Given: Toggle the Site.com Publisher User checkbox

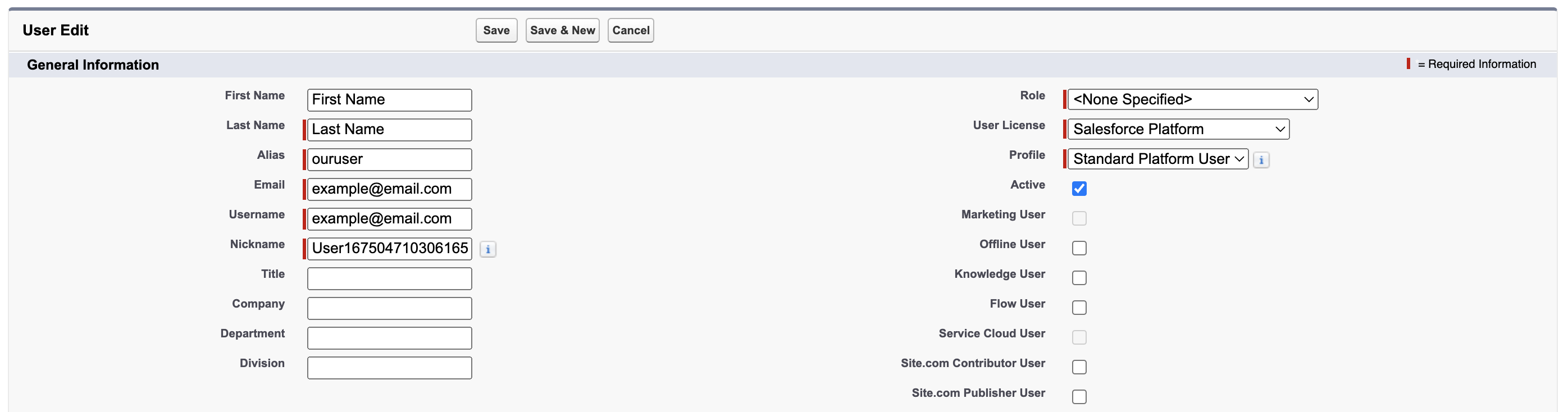Looking at the screenshot, I should [1079, 397].
